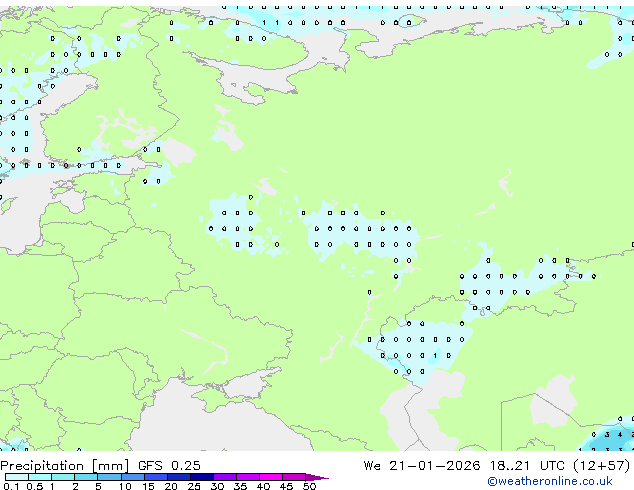634x490 pixels.
Task: Click the 2–5 mm legend swatch
Action: (x=86, y=477)
